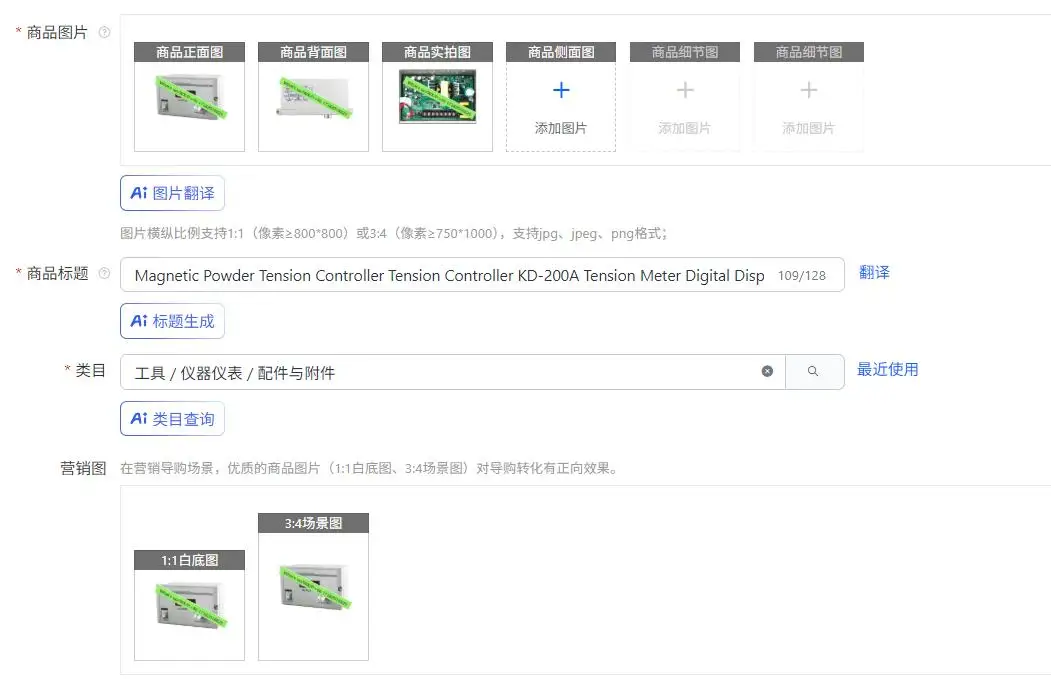Click the Ai 图片翻译 button
This screenshot has height=679, width=1051.
pos(172,193)
